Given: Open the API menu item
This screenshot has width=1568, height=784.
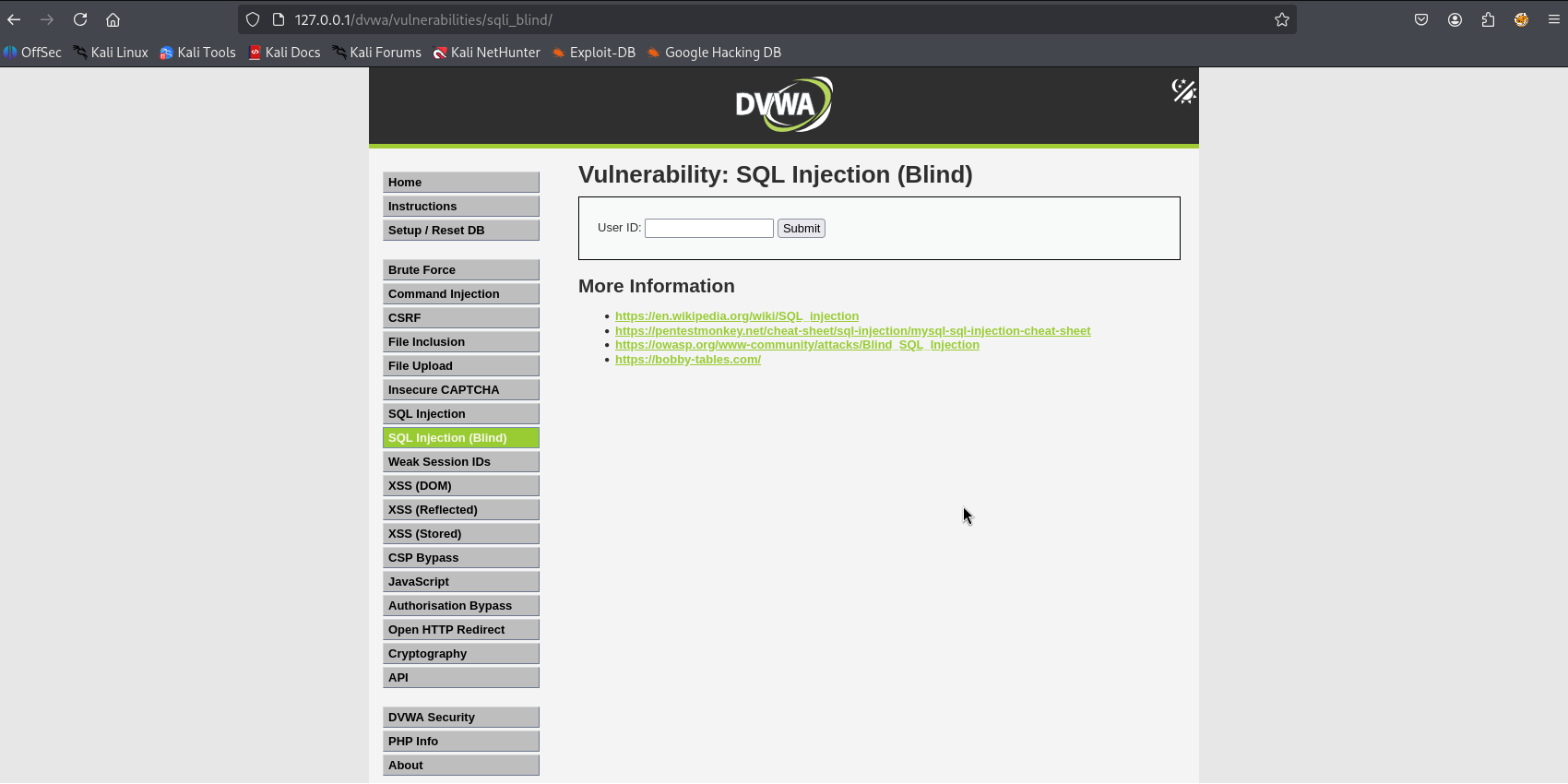Looking at the screenshot, I should click(x=461, y=678).
